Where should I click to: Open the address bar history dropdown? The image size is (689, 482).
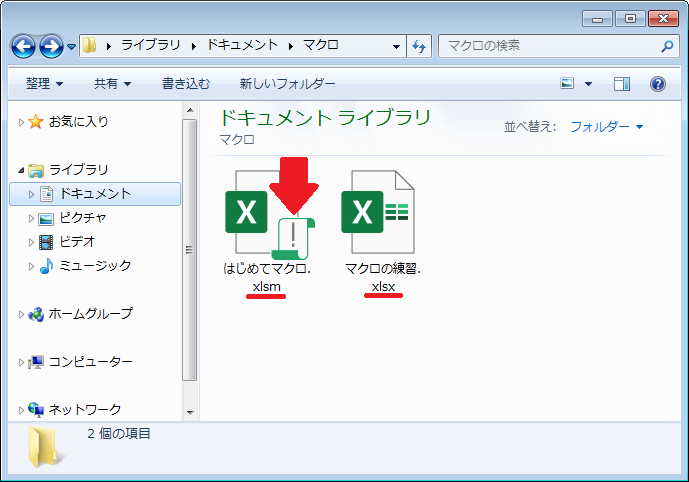(x=396, y=46)
